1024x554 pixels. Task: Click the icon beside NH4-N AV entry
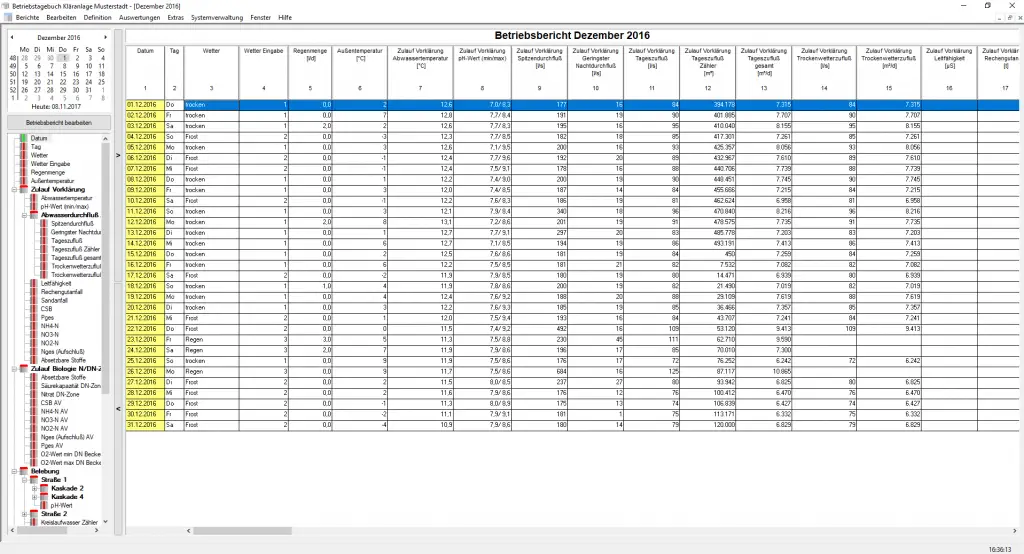tap(34, 412)
